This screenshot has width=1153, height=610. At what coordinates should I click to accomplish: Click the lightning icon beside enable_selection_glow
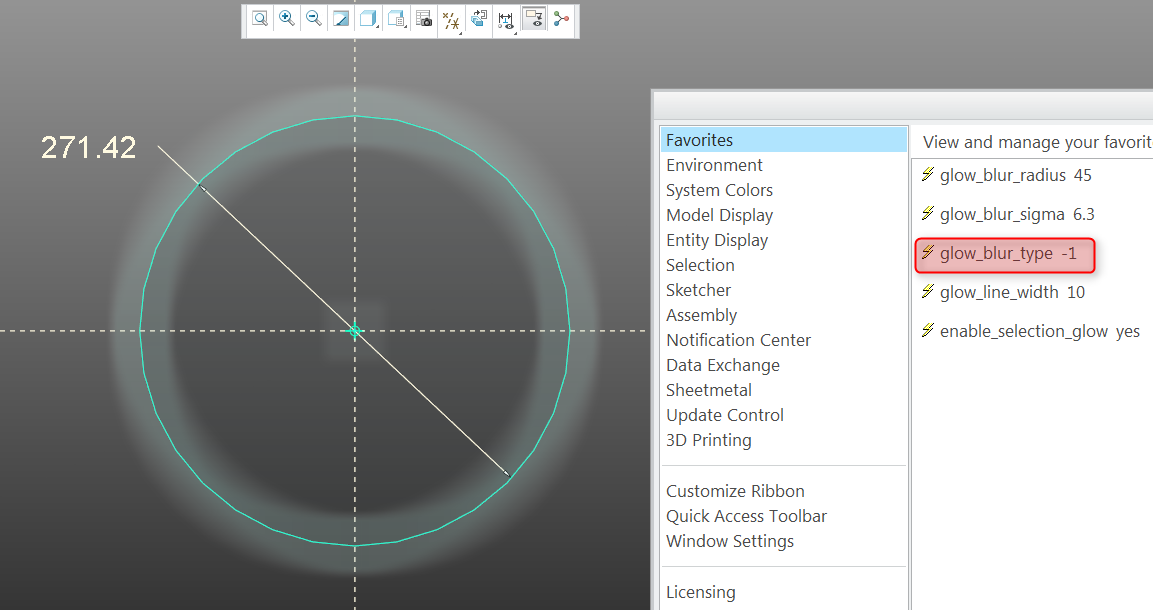click(x=928, y=330)
